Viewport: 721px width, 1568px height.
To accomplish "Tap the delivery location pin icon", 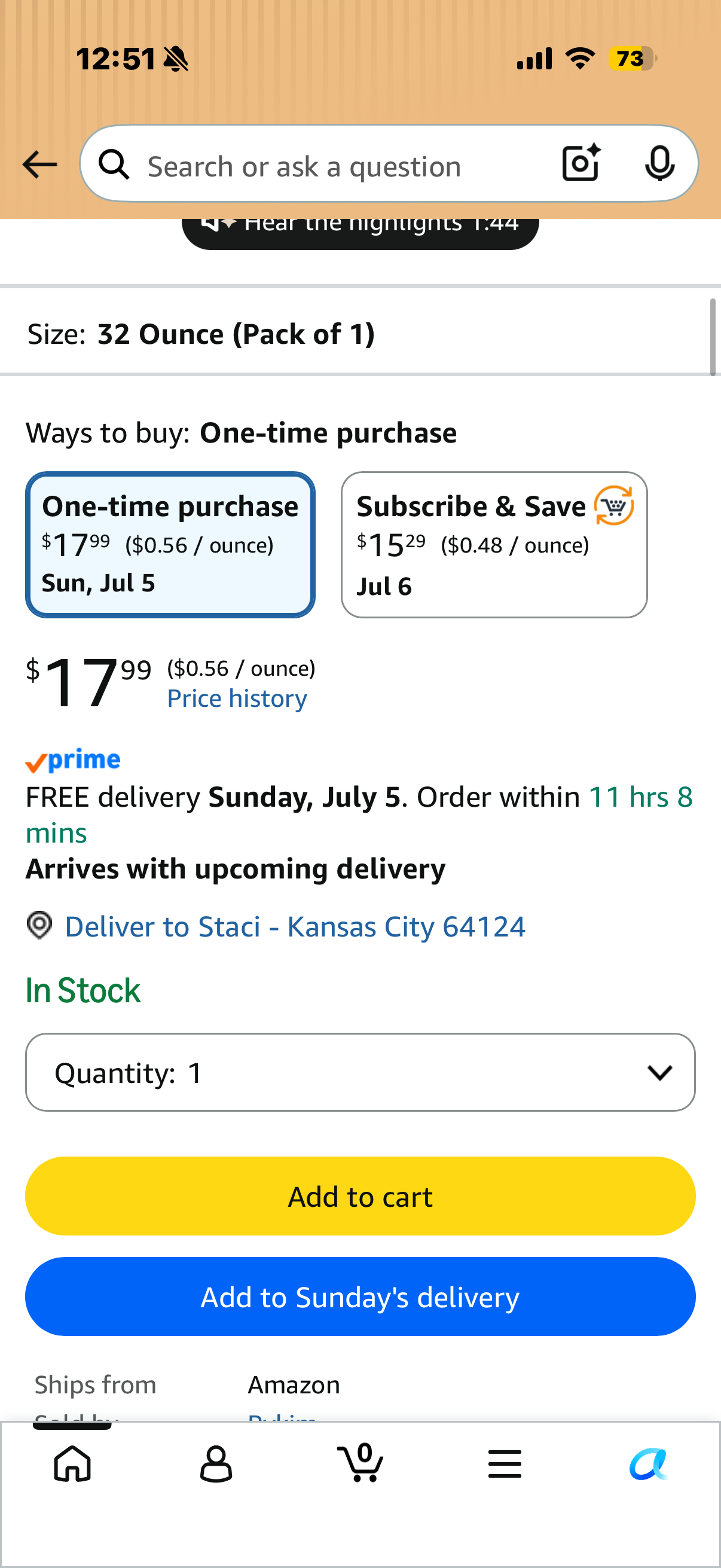I will [39, 925].
